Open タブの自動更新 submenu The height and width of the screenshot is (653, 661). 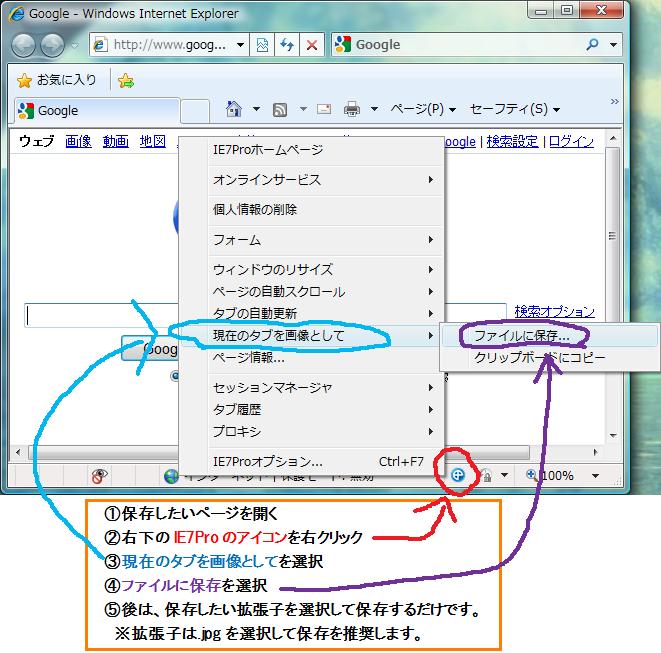[311, 314]
